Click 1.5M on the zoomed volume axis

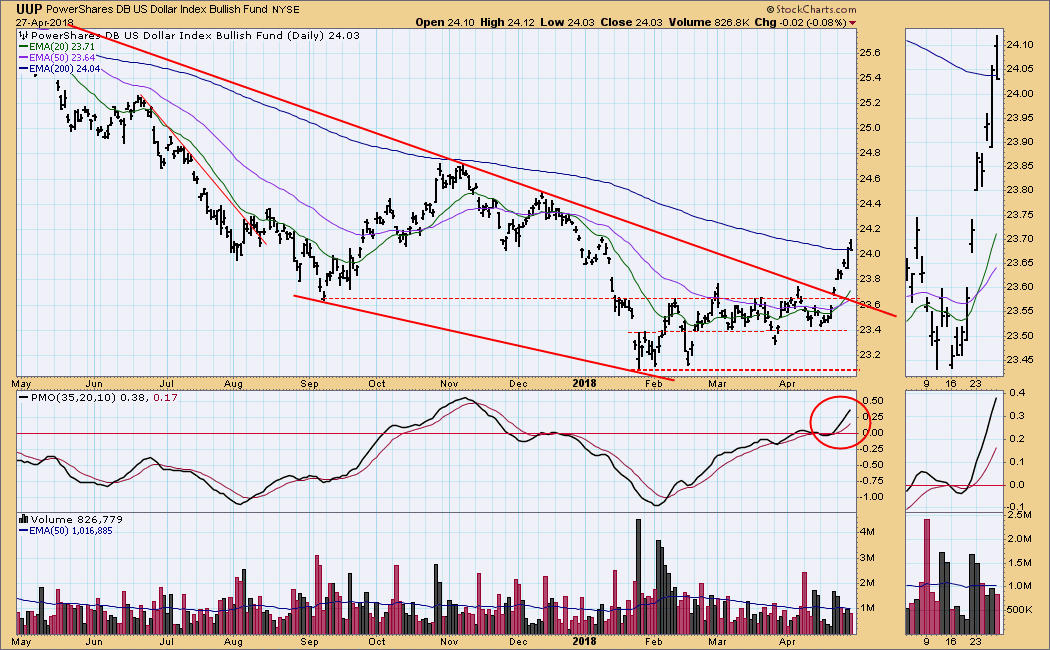click(x=1019, y=563)
